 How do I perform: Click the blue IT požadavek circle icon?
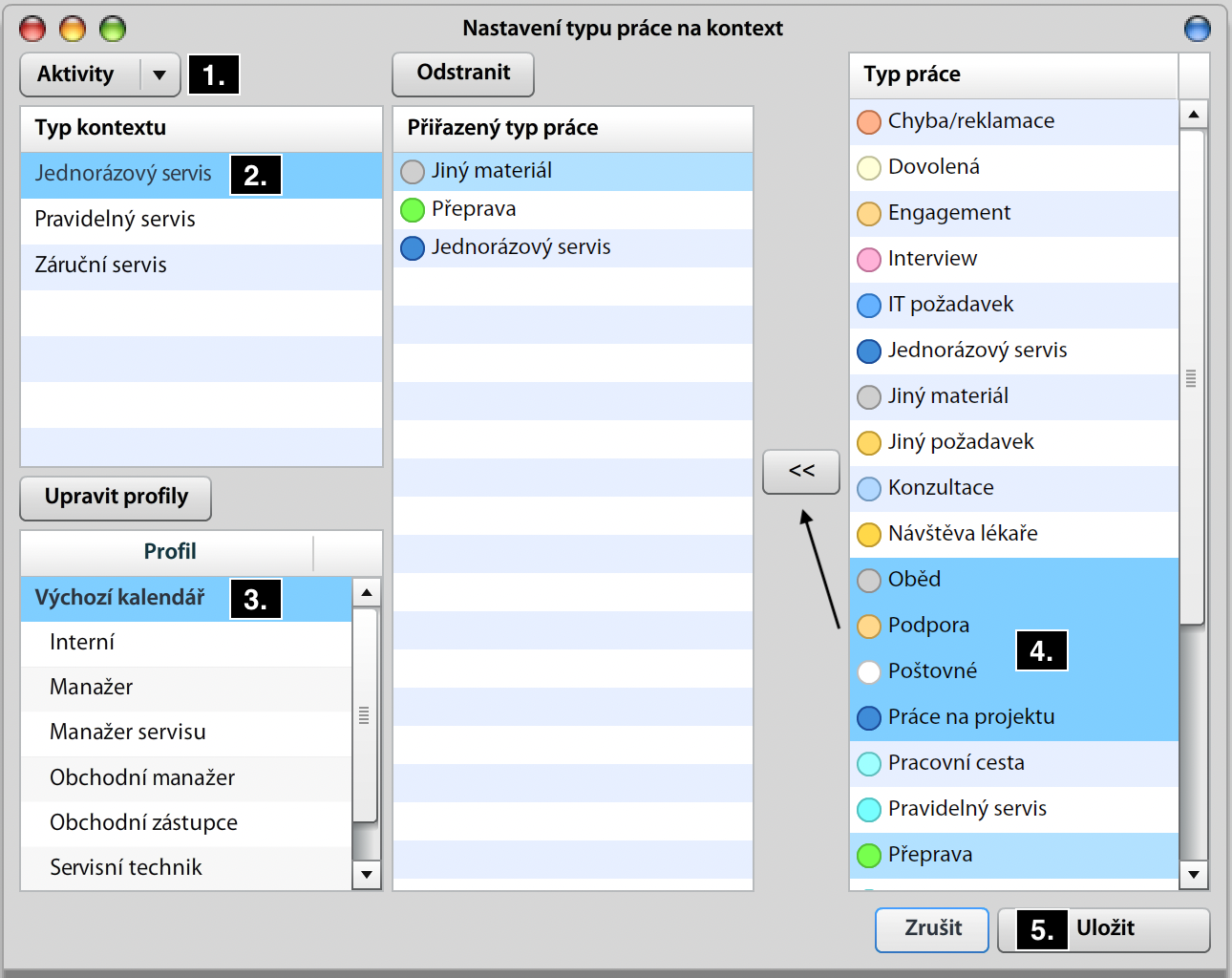(x=868, y=306)
